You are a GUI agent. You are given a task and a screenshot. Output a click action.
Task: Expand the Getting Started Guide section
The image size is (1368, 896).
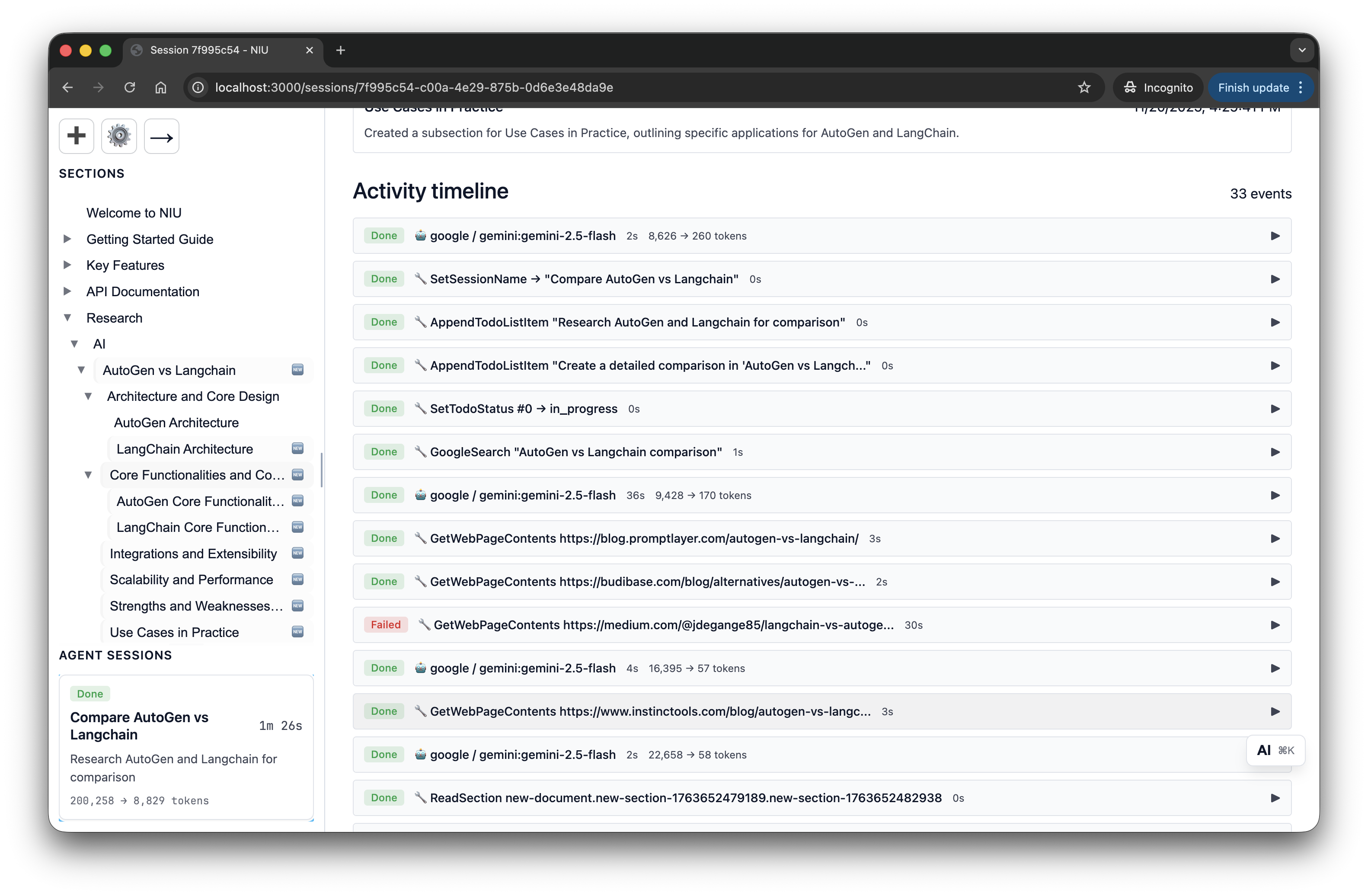click(67, 239)
